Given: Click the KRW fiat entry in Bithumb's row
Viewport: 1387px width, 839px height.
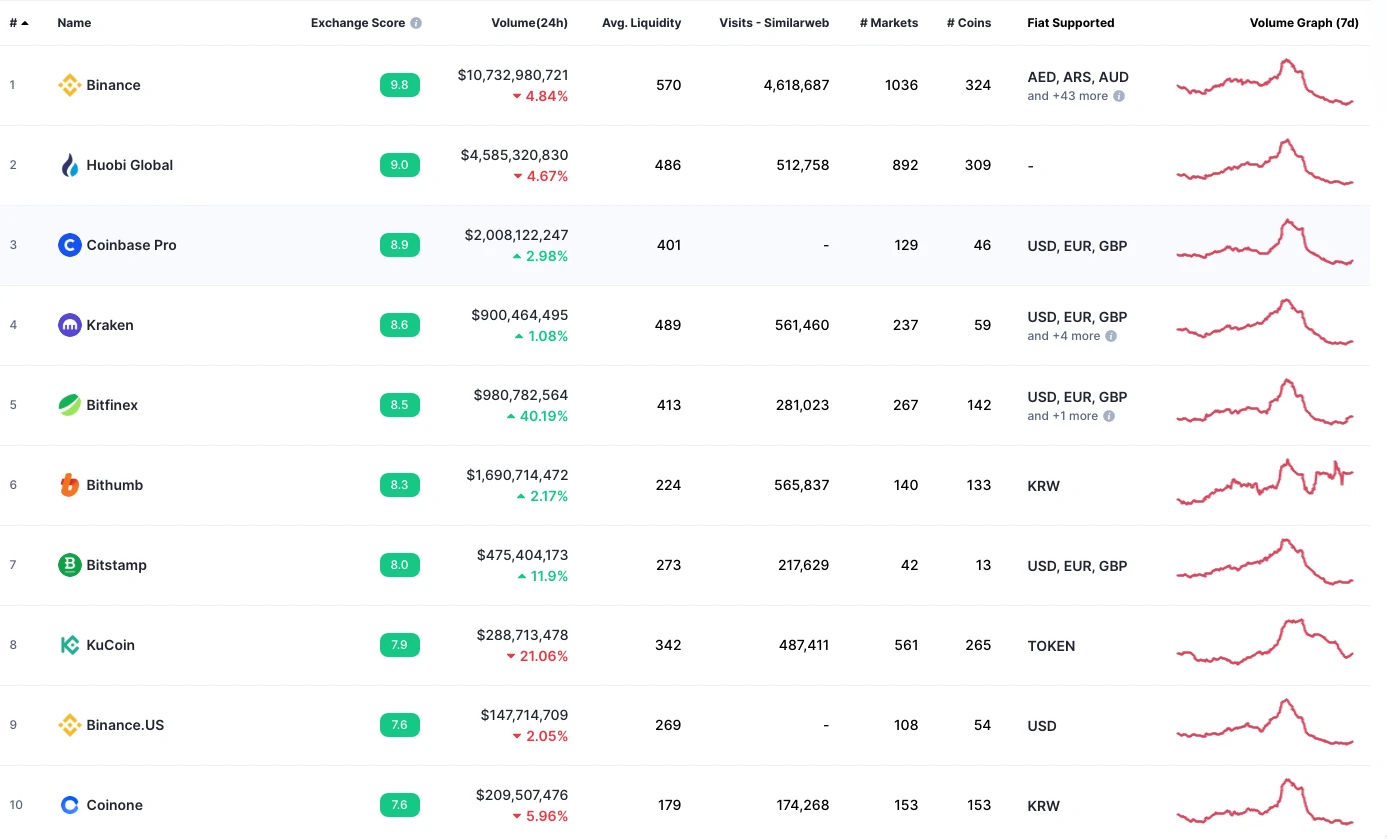Looking at the screenshot, I should click(1043, 486).
